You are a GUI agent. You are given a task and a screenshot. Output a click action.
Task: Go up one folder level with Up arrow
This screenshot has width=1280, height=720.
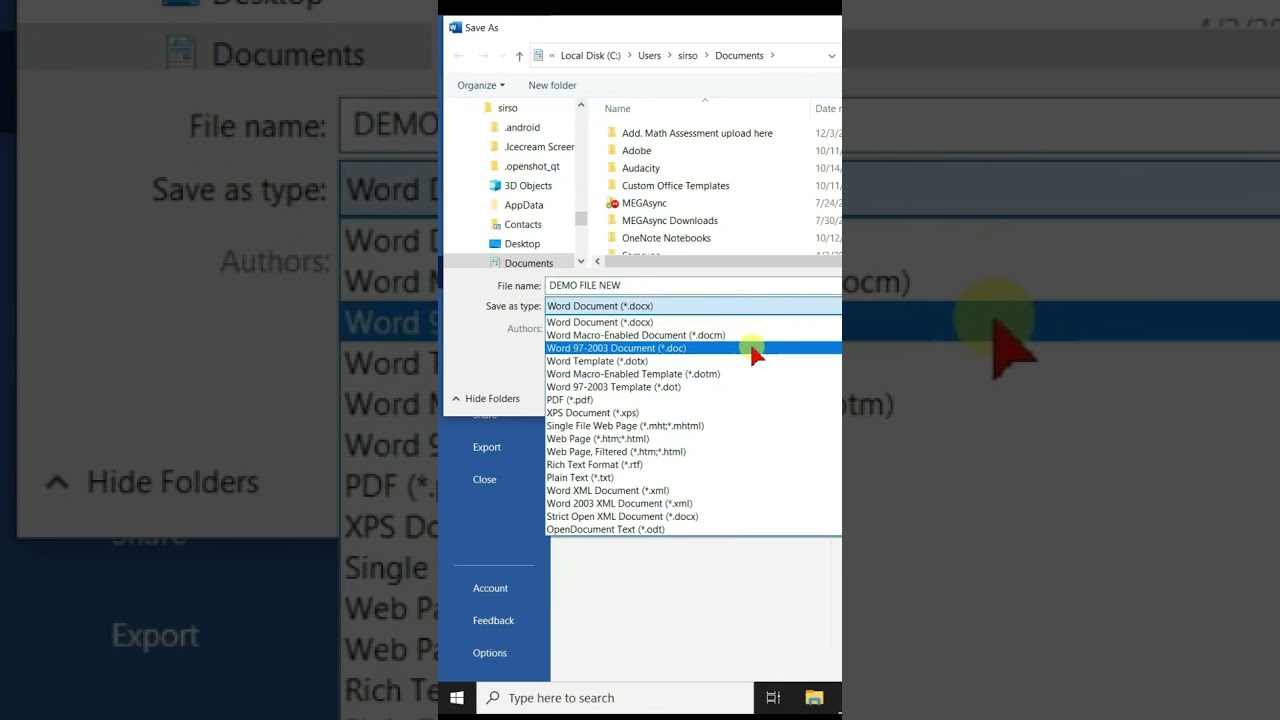(519, 56)
